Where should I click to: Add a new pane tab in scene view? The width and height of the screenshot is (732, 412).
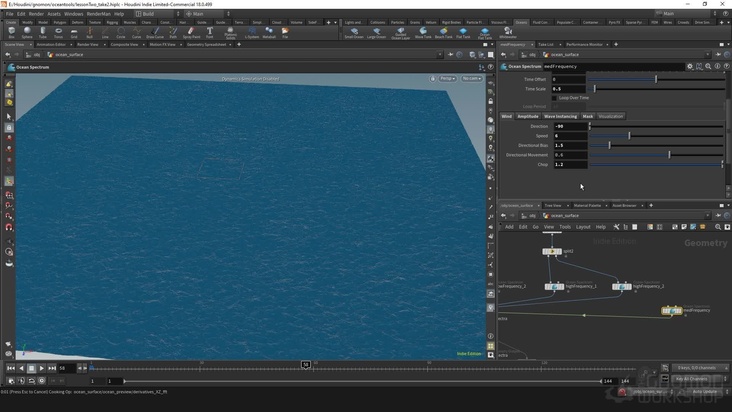tap(239, 45)
